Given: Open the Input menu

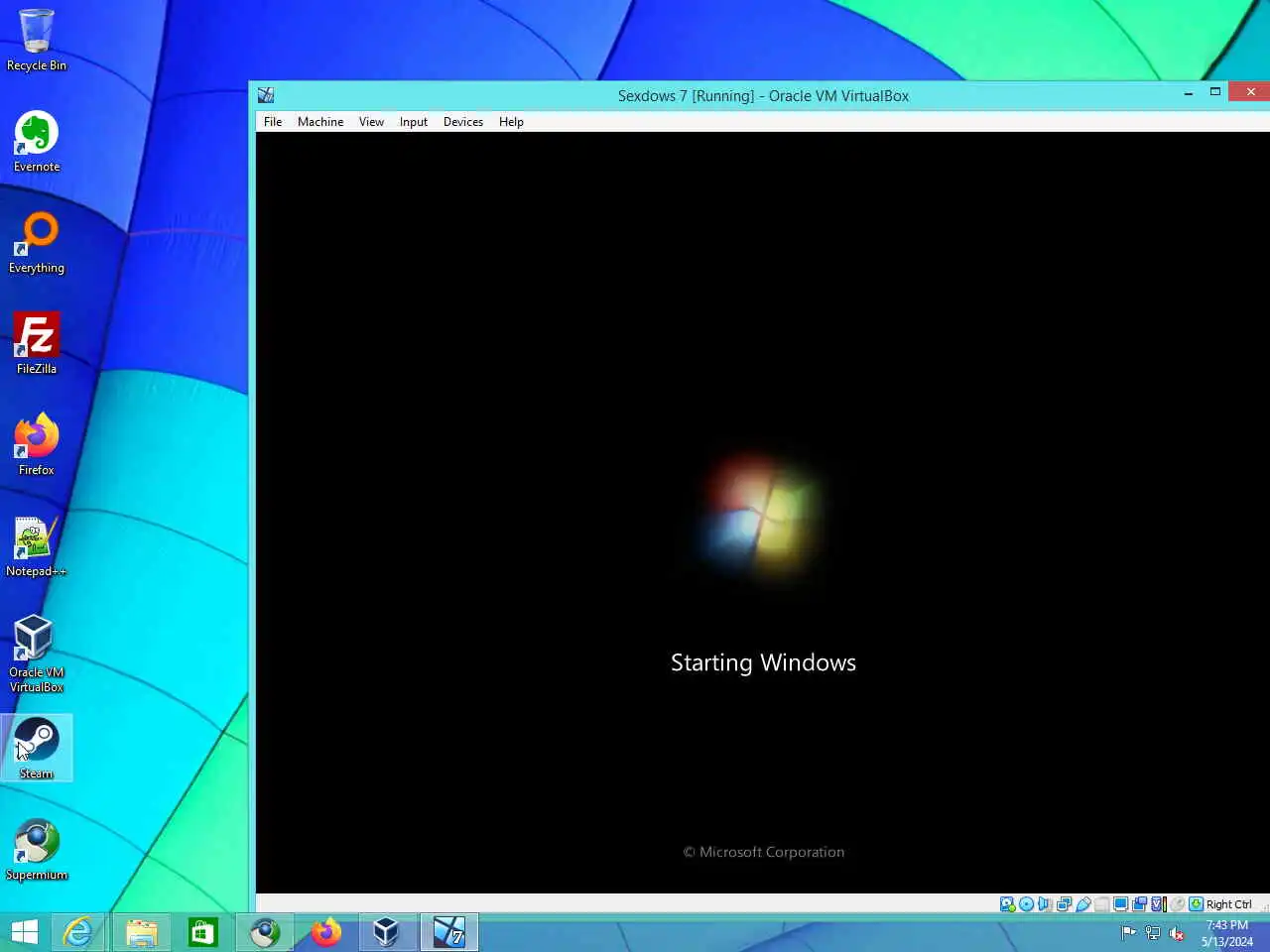Looking at the screenshot, I should point(414,122).
